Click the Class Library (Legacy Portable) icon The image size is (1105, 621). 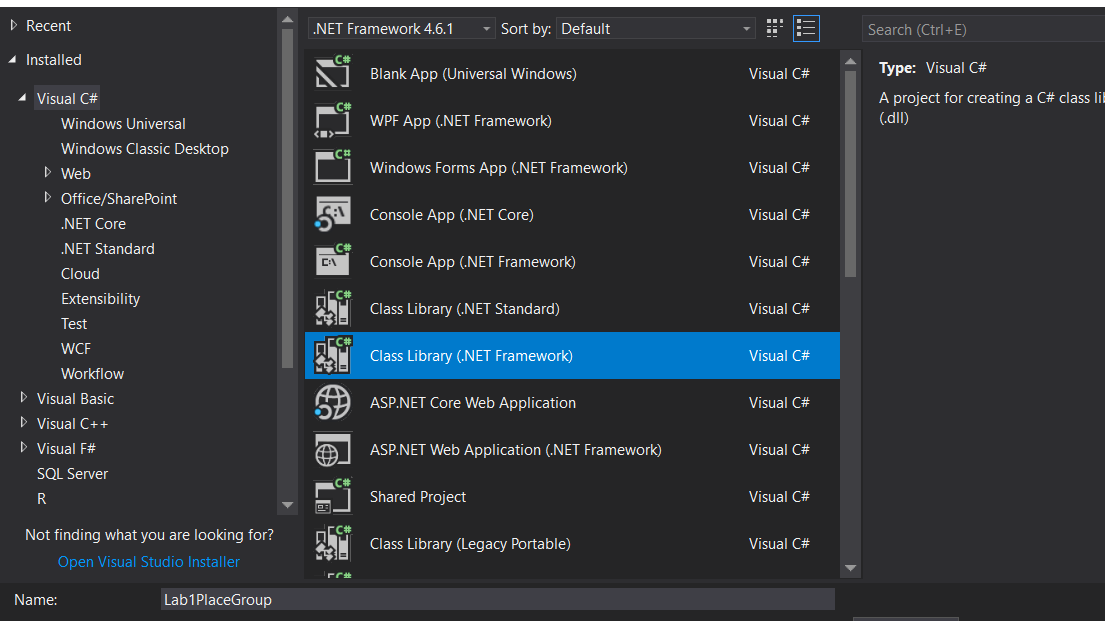[x=333, y=544]
